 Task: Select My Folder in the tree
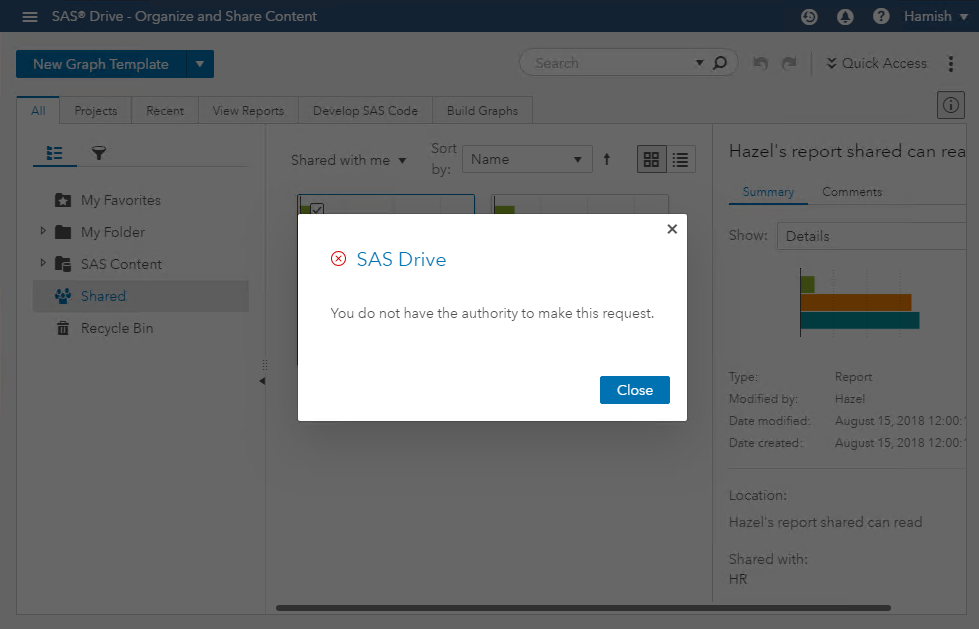pyautogui.click(x=112, y=232)
